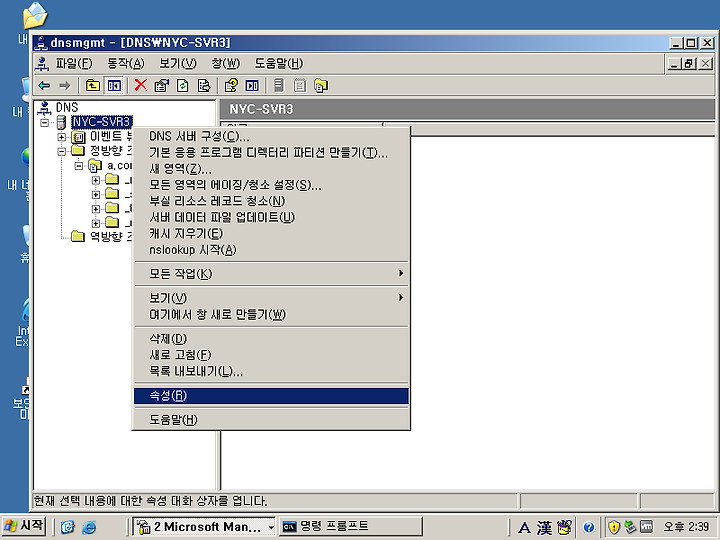Viewport: 720px width, 540px height.
Task: Switch to the 명령 프롬프트 taskbar button
Action: click(x=350, y=527)
